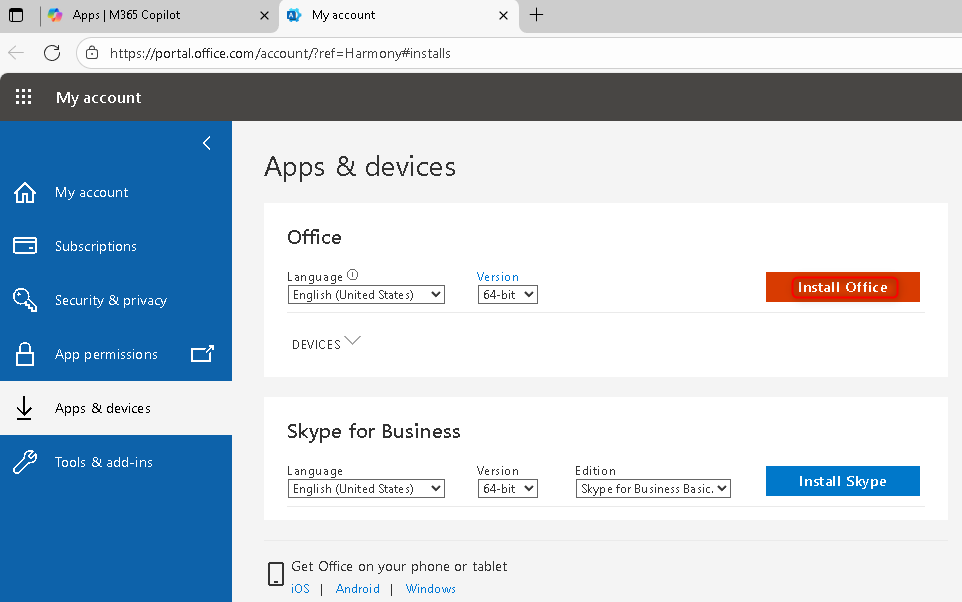Click the Apps & devices page heading
962x602 pixels.
pos(360,166)
